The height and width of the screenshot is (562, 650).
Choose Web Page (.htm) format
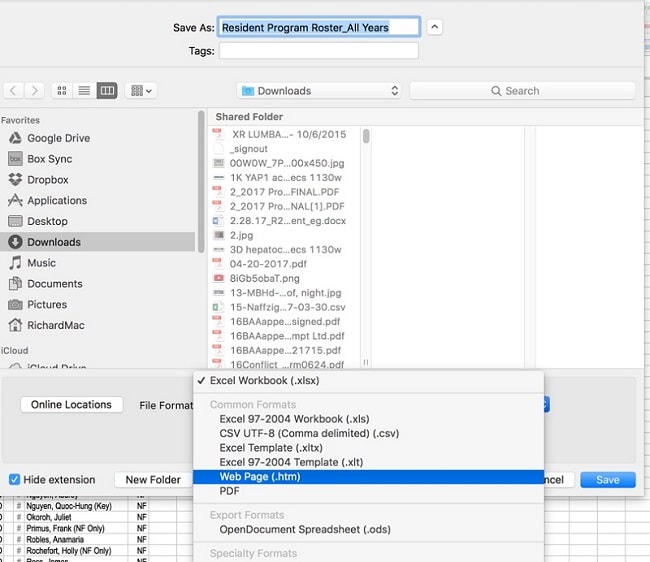point(369,477)
